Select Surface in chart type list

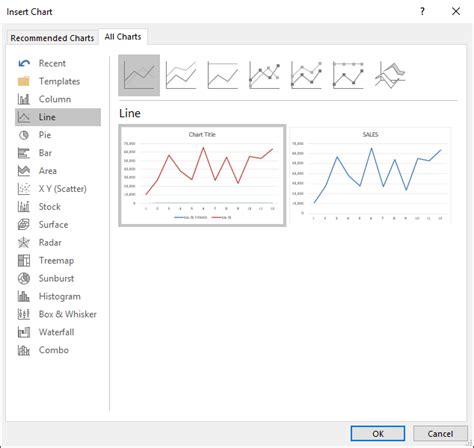pos(58,225)
